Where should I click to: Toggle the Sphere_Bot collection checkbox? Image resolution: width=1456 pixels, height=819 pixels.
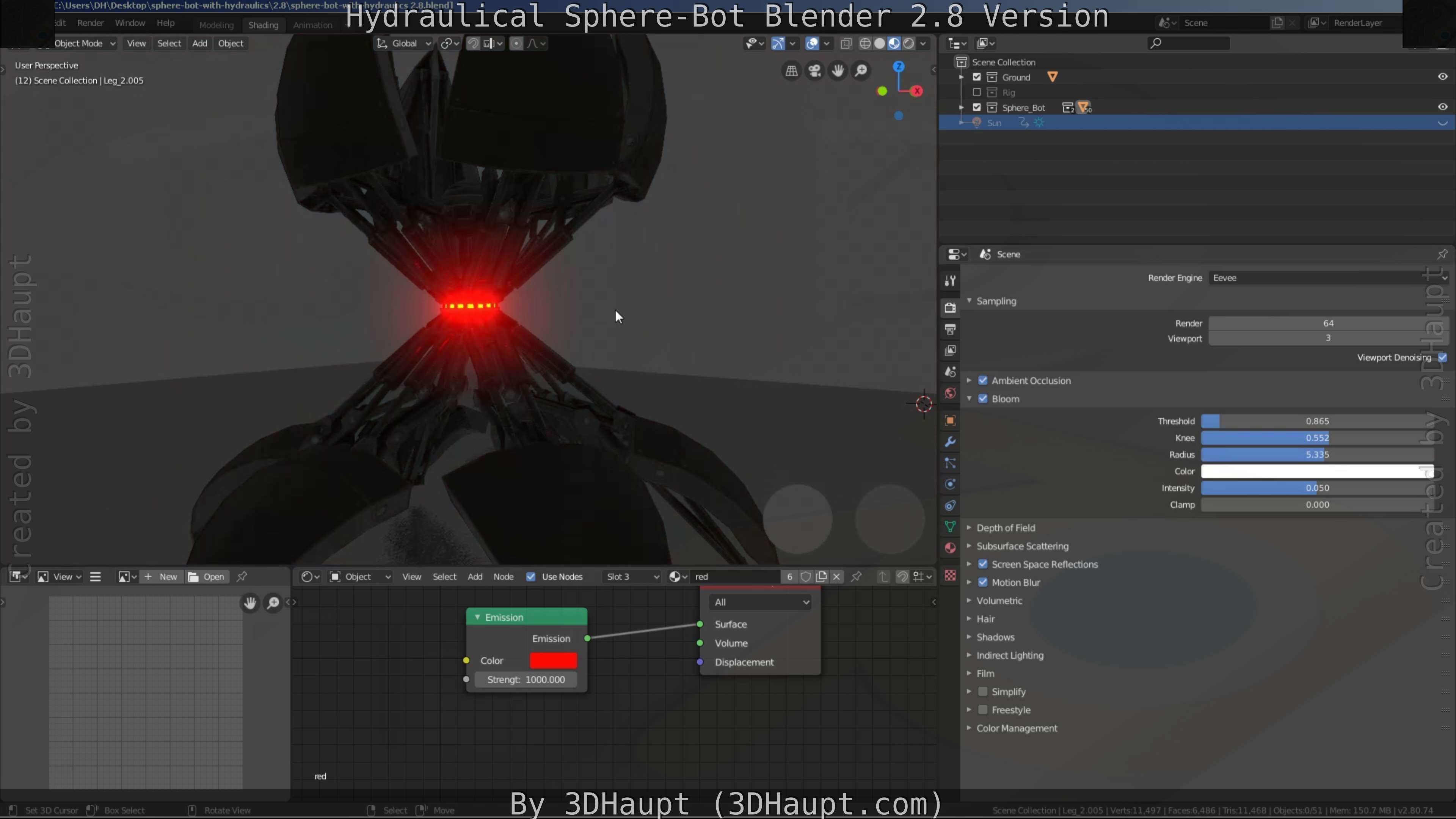(977, 107)
